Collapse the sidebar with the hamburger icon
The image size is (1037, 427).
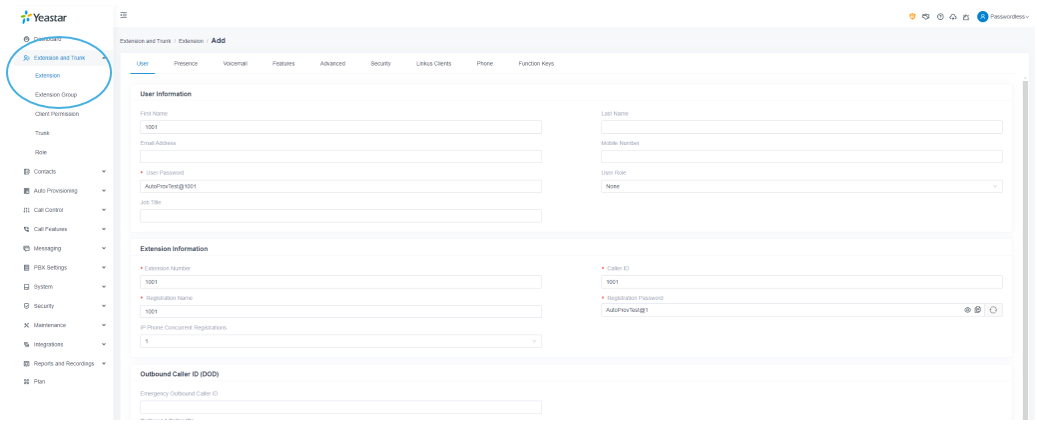click(x=123, y=15)
